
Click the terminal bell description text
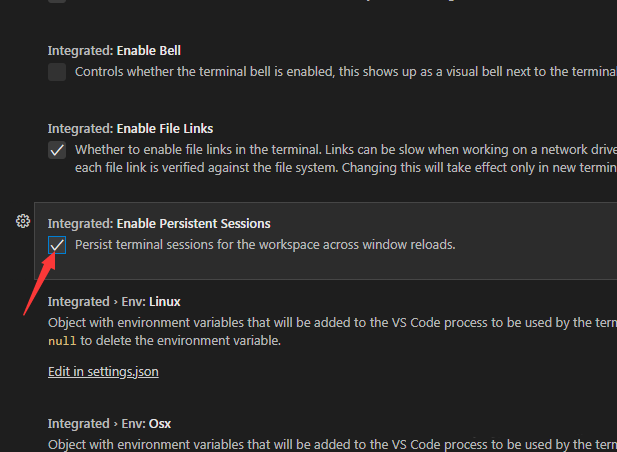point(340,72)
